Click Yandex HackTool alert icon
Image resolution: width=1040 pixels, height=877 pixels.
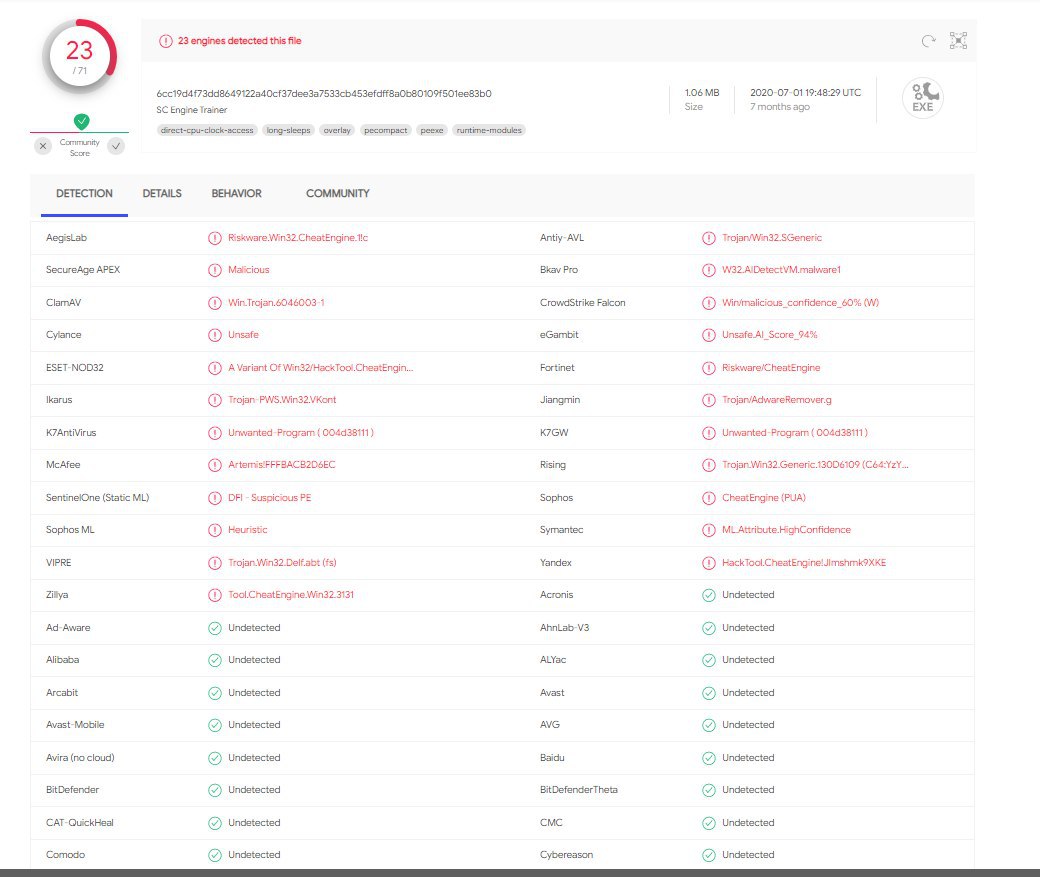click(709, 563)
